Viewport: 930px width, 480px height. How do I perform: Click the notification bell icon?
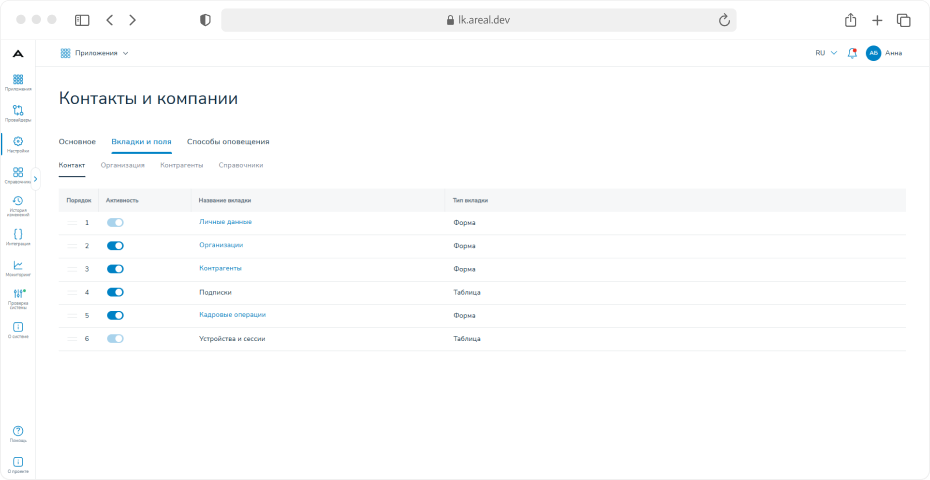pos(852,53)
